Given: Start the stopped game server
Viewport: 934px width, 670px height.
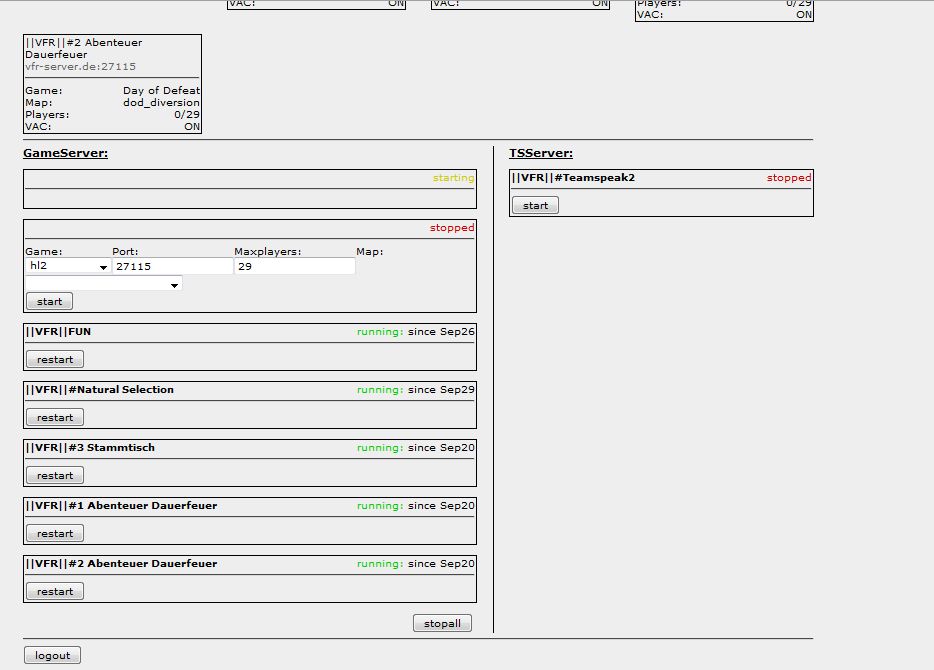Looking at the screenshot, I should [x=49, y=301].
